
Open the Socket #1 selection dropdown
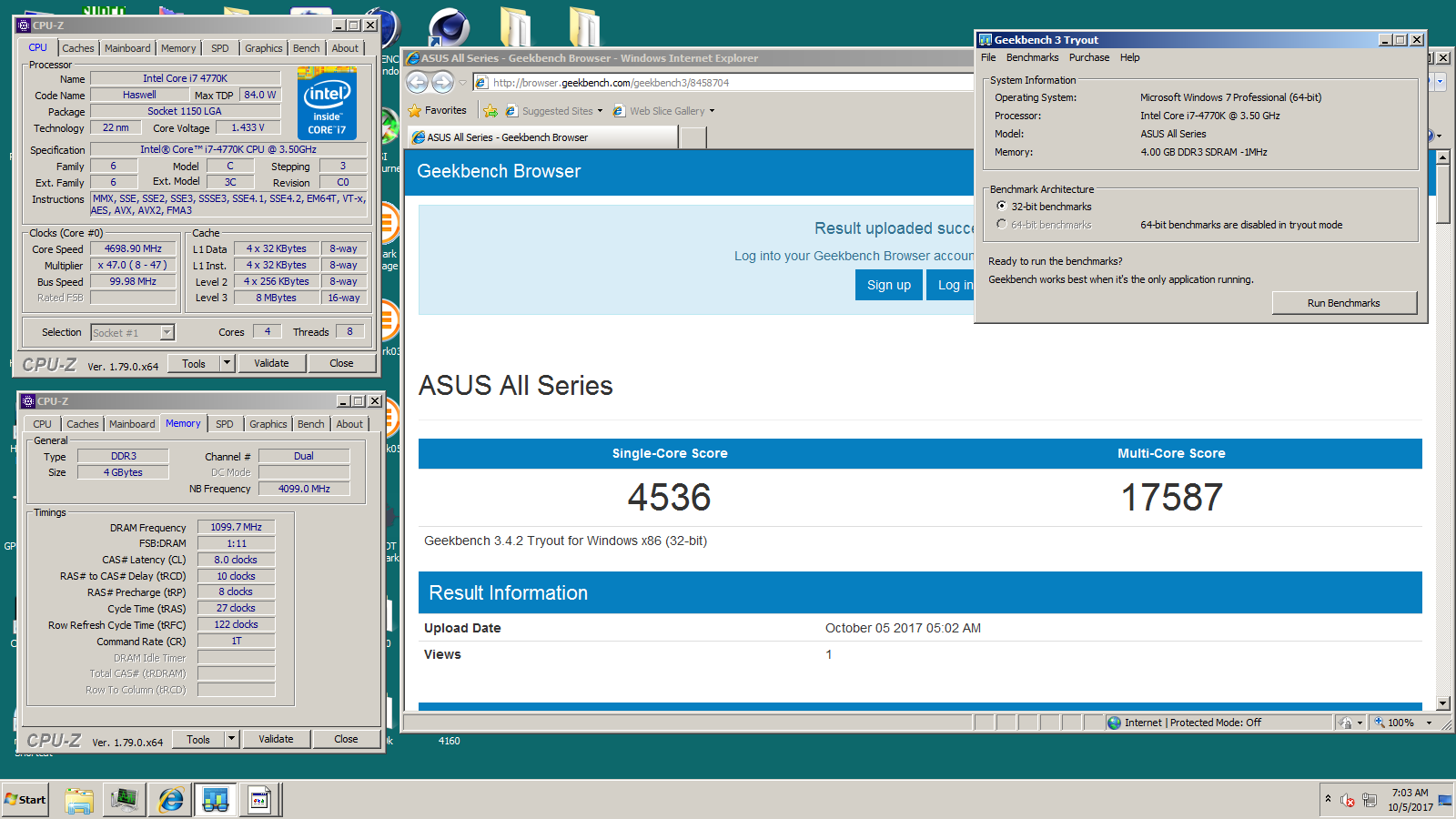(167, 332)
